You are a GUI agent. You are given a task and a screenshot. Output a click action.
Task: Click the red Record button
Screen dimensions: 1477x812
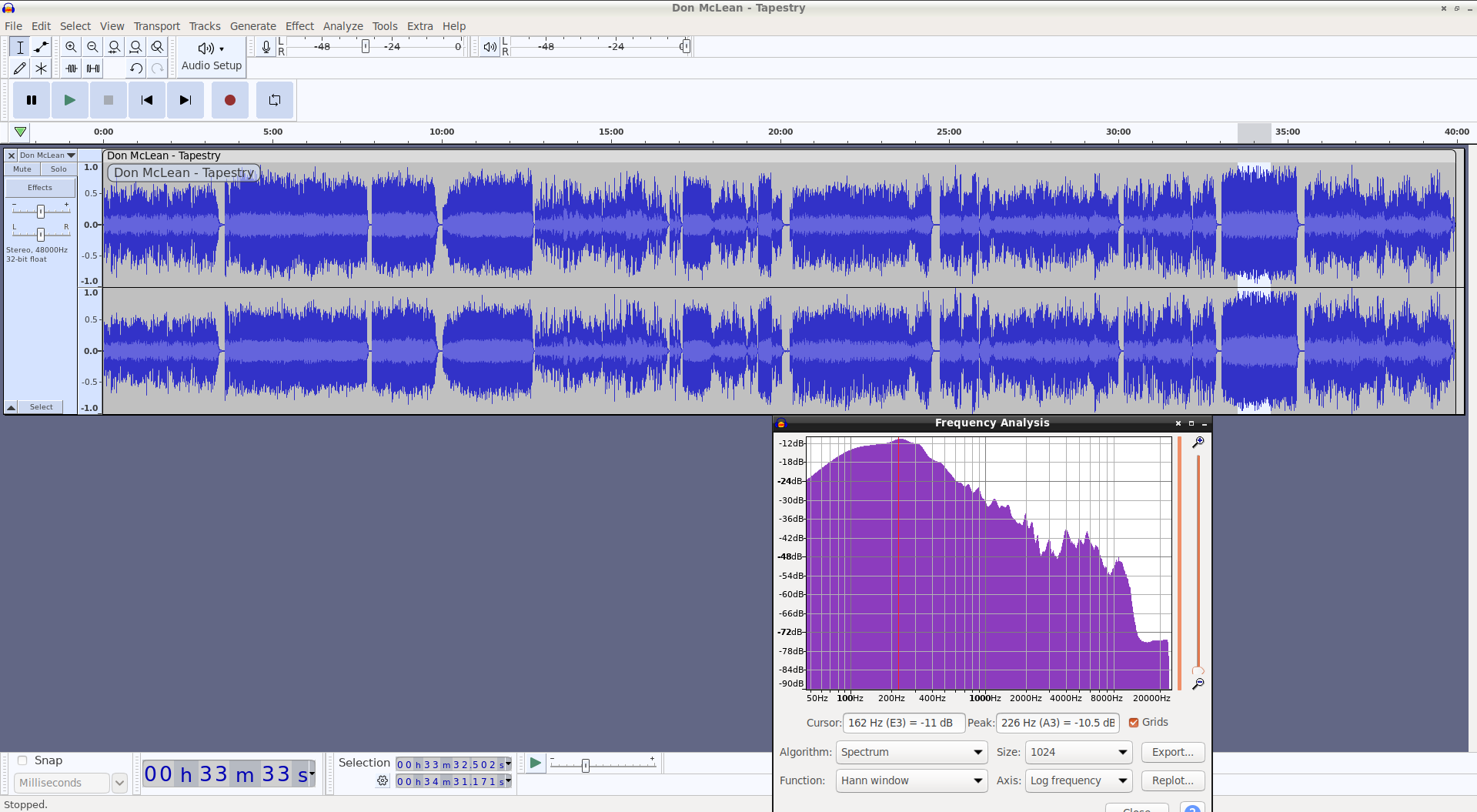pos(230,100)
